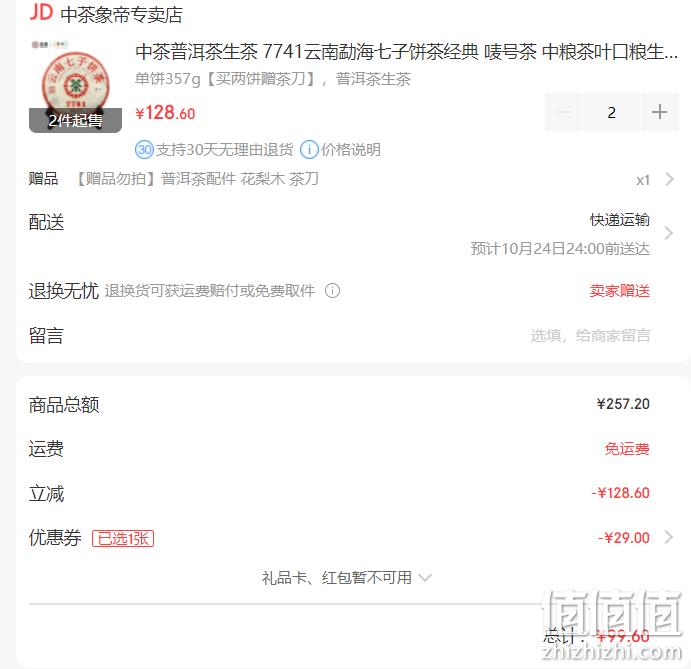The image size is (691, 669).
Task: Click the 价格说明 info icon
Action: pos(309,150)
